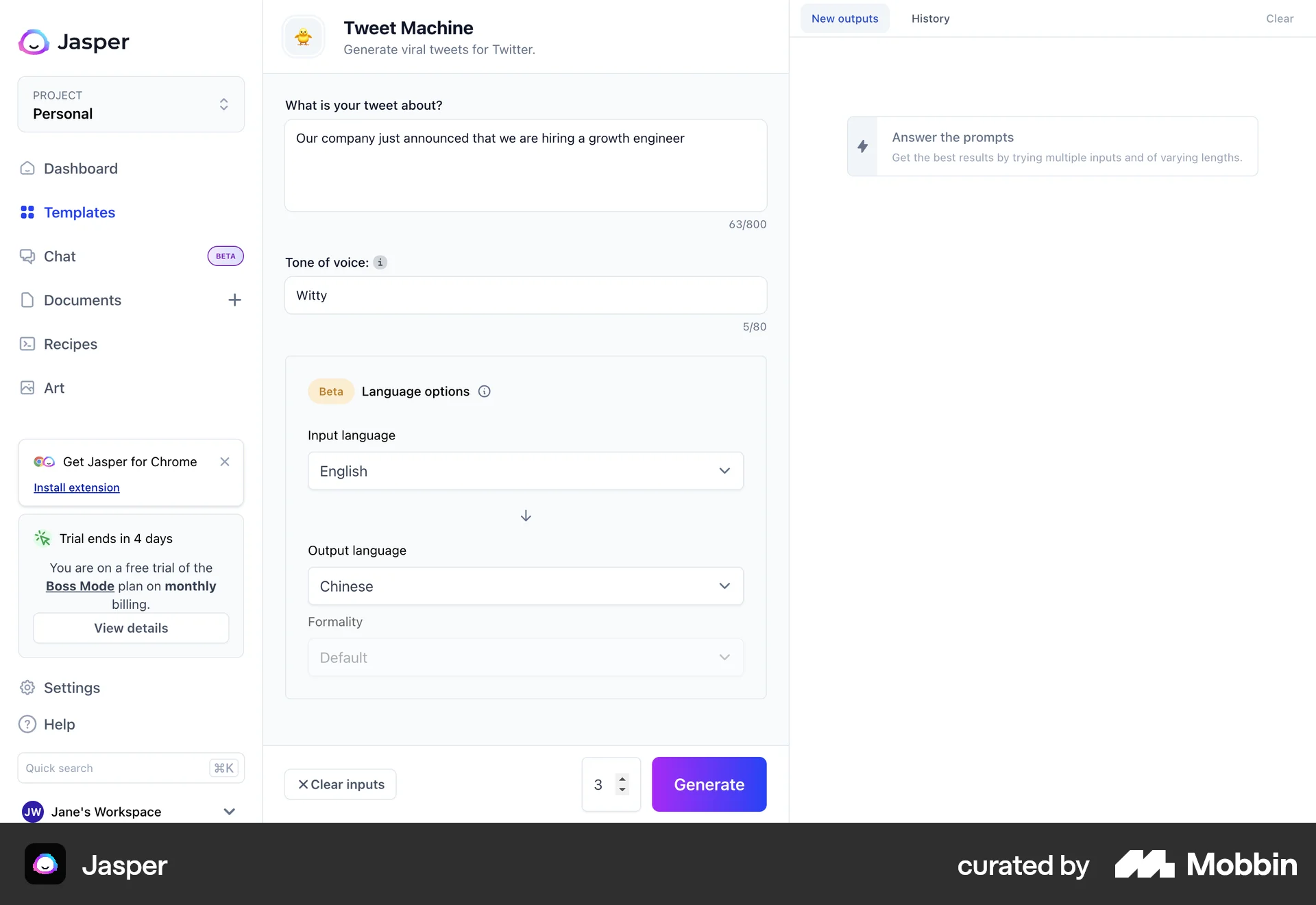Expand Jane's Workspace menu
Screen dimensions: 1316x905
pyautogui.click(x=230, y=812)
